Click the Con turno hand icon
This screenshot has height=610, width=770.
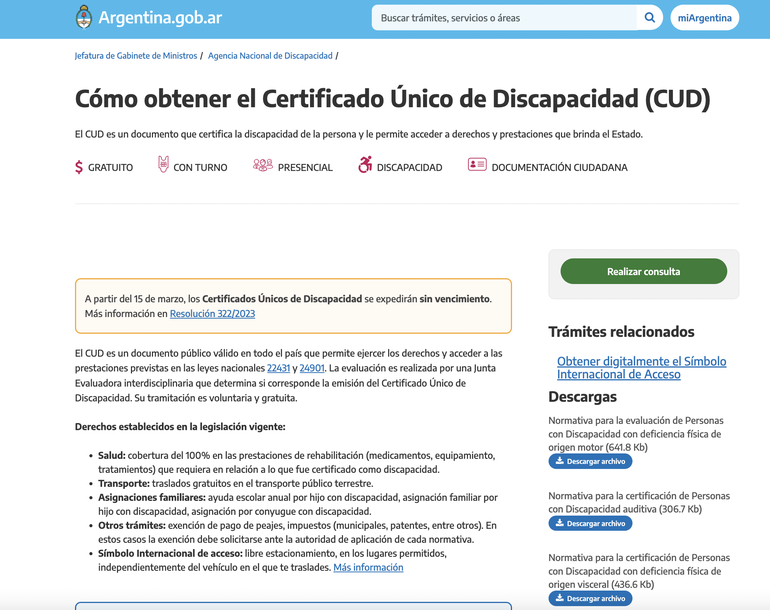163,164
